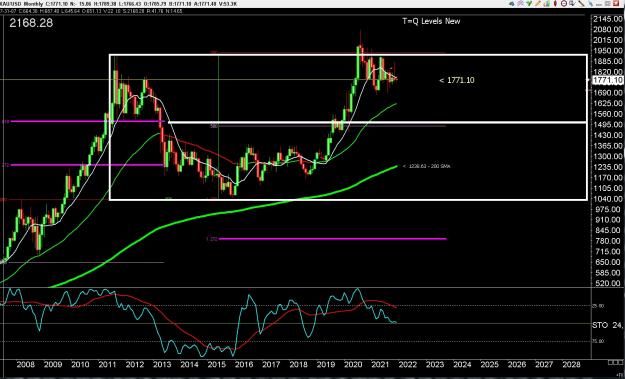Click the 2025 year label on the time axis

[489, 364]
